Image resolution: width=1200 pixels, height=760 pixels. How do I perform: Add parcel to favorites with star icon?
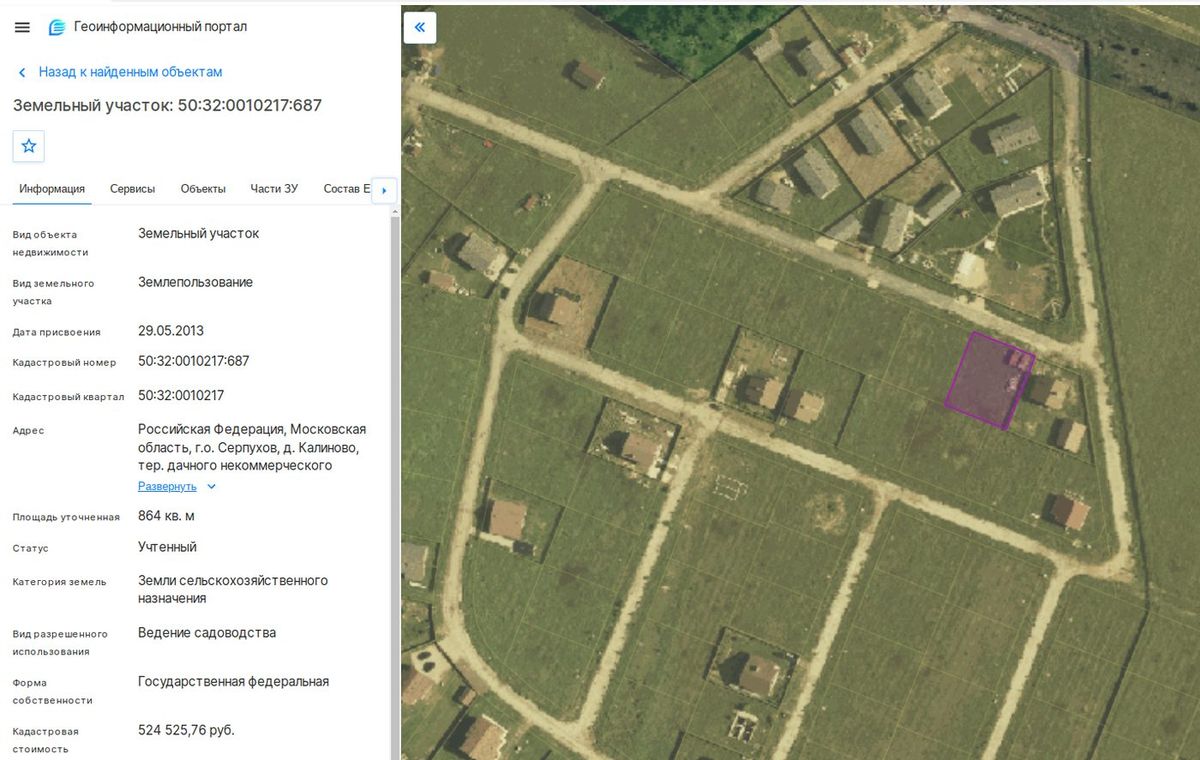(x=29, y=146)
